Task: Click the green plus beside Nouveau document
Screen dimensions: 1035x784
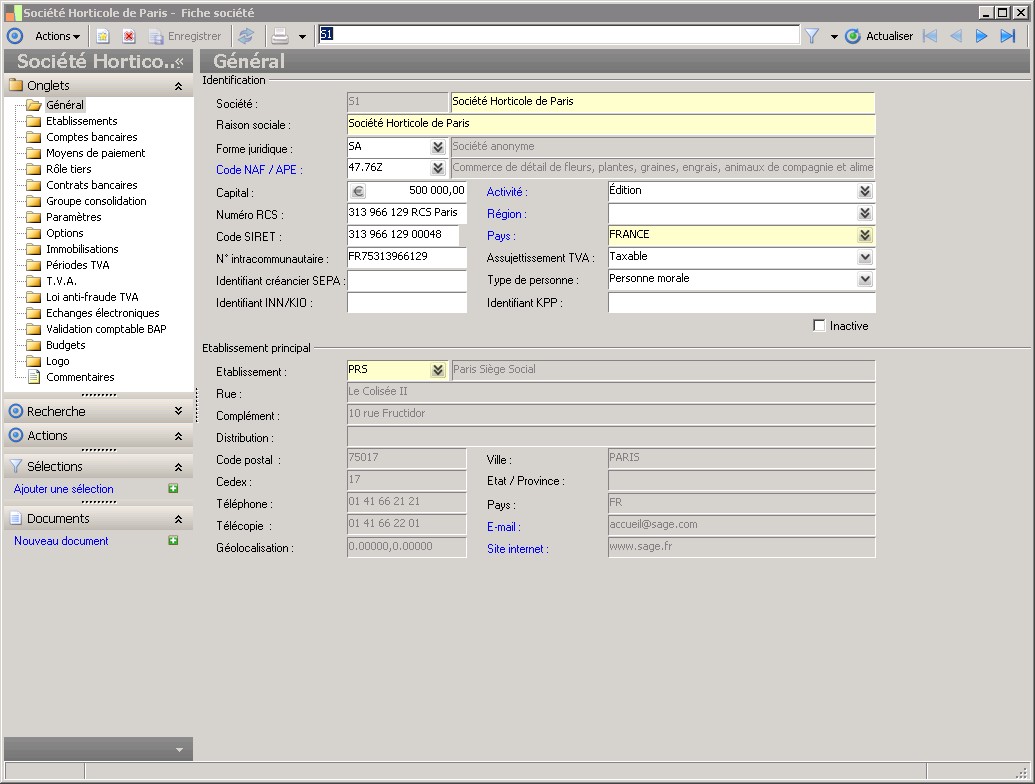Action: 173,541
